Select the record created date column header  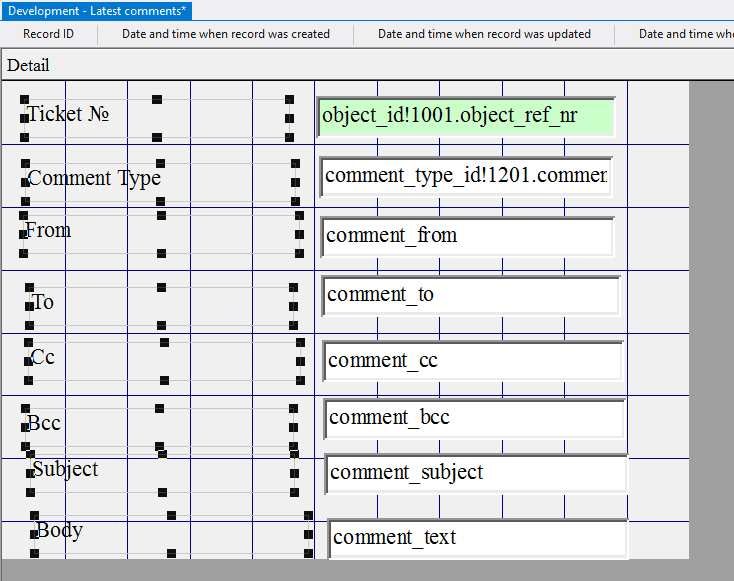(x=226, y=34)
